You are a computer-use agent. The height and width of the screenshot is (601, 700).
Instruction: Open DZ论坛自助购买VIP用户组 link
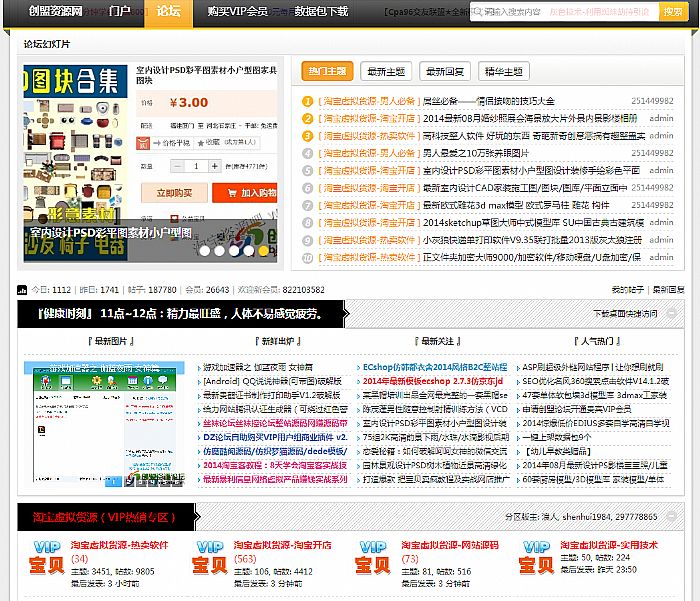click(275, 437)
